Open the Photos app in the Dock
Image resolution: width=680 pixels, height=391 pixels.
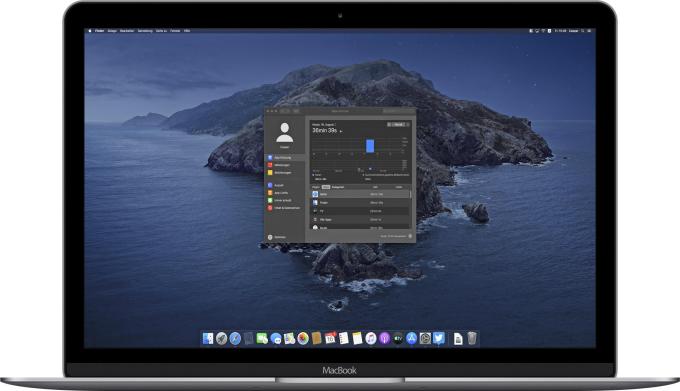(303, 338)
